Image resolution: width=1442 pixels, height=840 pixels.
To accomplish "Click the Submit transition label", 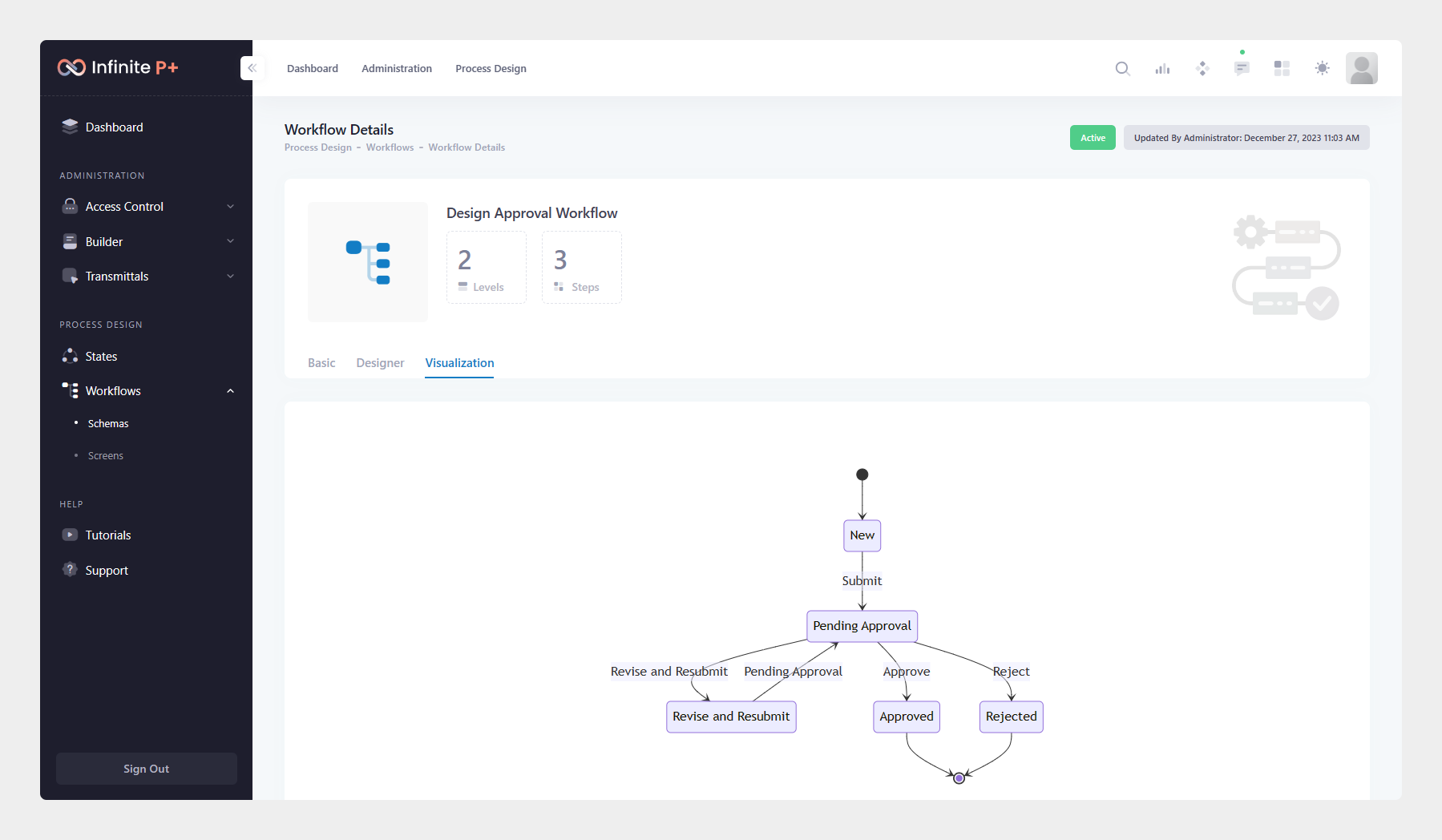I will tap(862, 581).
